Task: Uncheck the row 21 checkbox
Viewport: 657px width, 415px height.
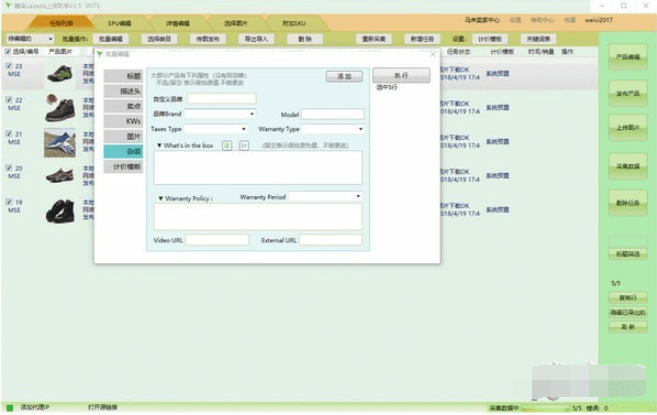Action: coord(10,134)
